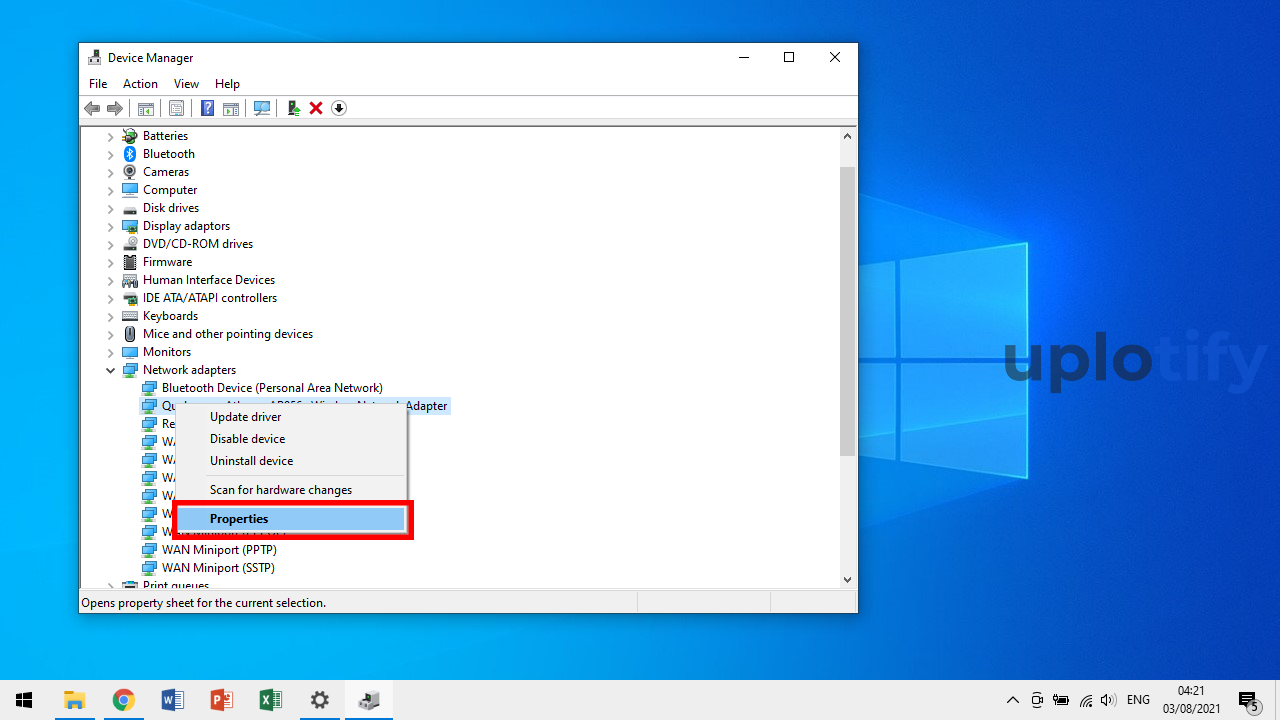
Task: Click the DVD/CD-ROM drives icon
Action: 130,244
